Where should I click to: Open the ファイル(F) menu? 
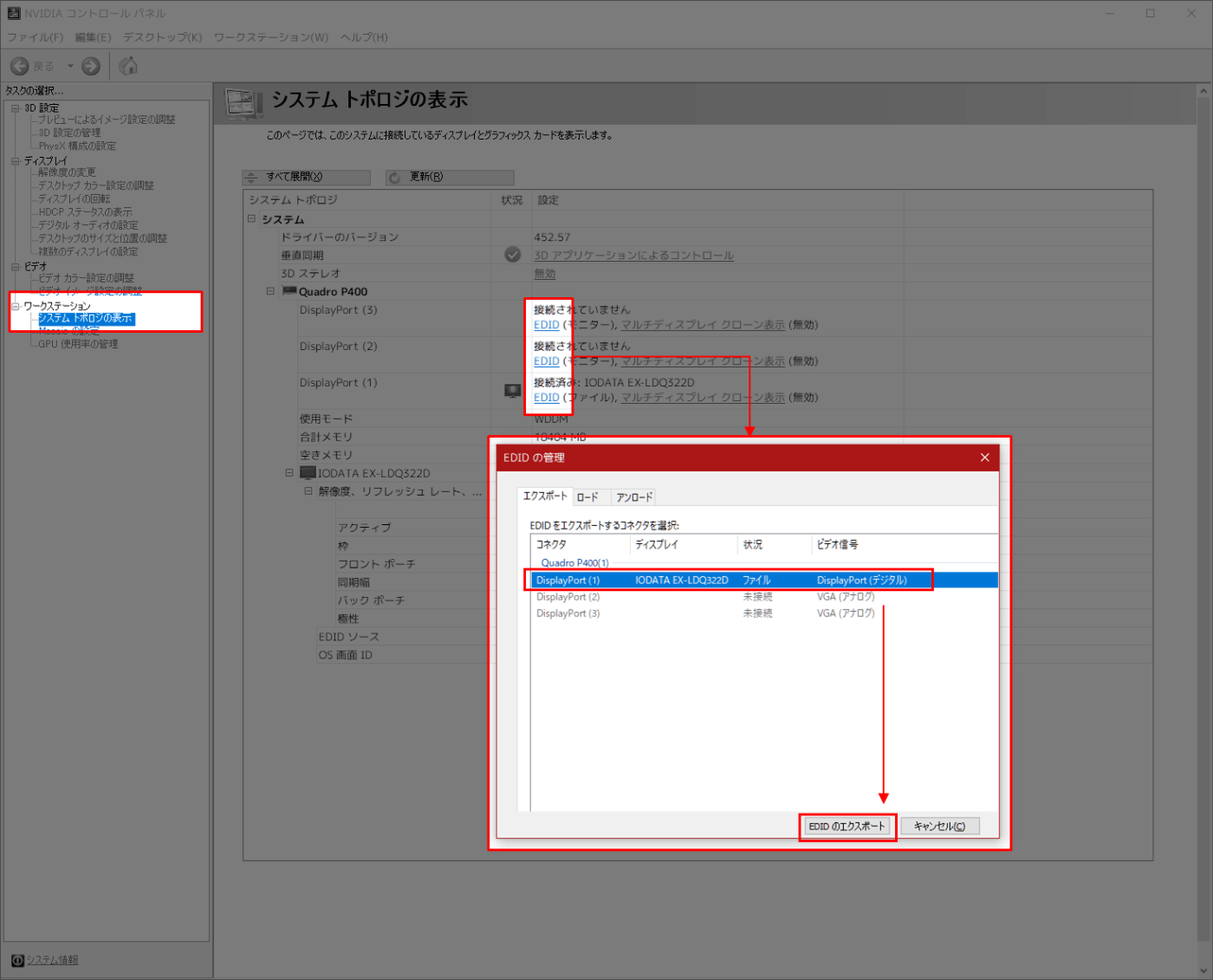tap(36, 37)
